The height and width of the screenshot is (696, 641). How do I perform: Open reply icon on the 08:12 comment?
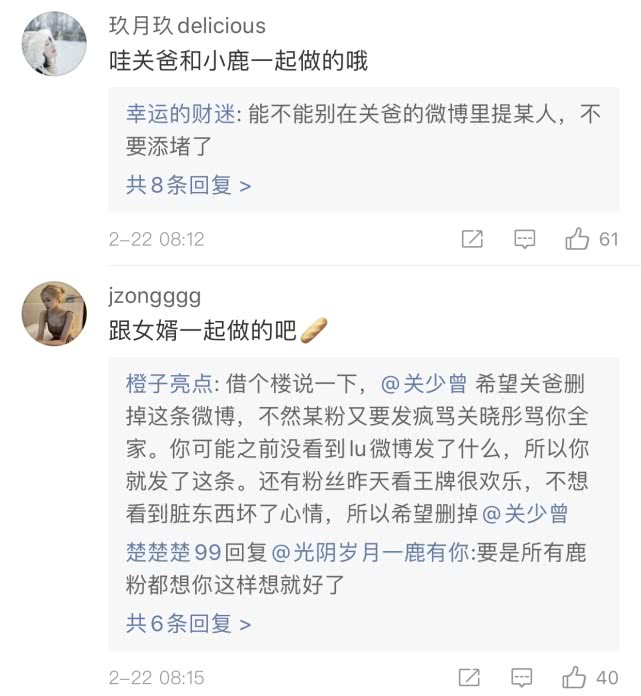pos(524,239)
